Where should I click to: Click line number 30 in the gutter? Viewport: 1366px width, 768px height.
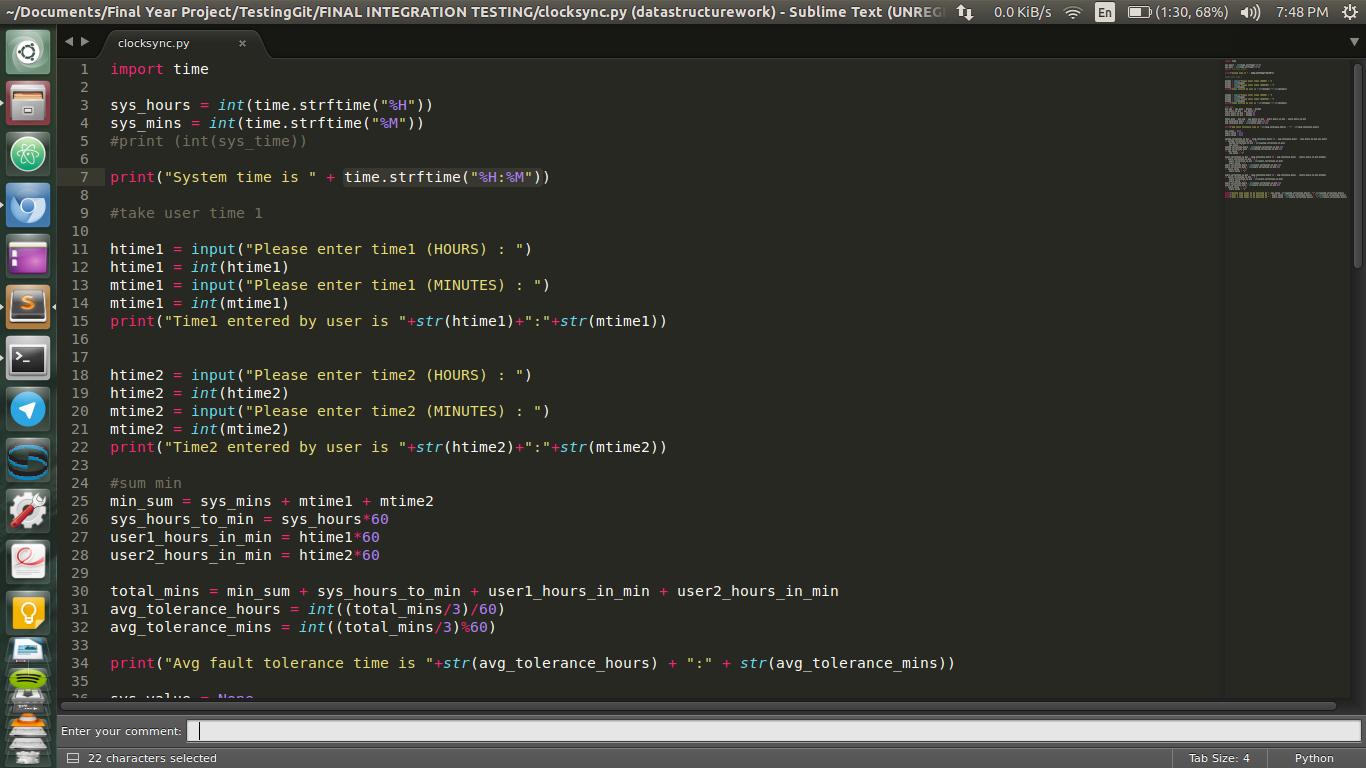pos(80,591)
